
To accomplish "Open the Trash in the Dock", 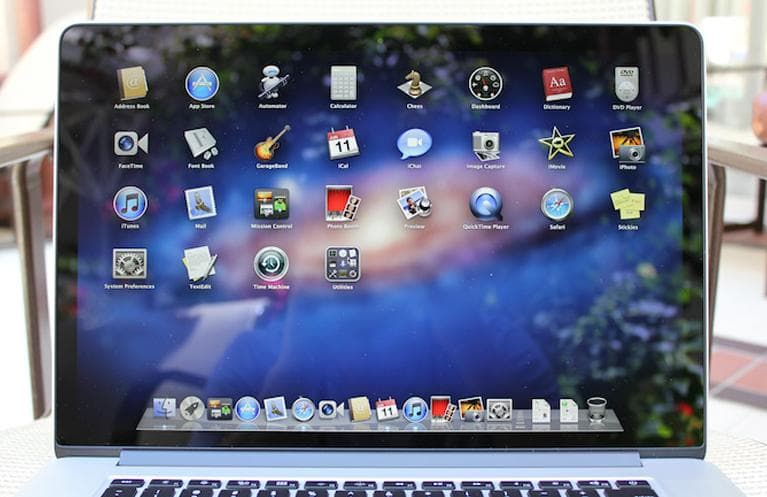I will tap(597, 409).
